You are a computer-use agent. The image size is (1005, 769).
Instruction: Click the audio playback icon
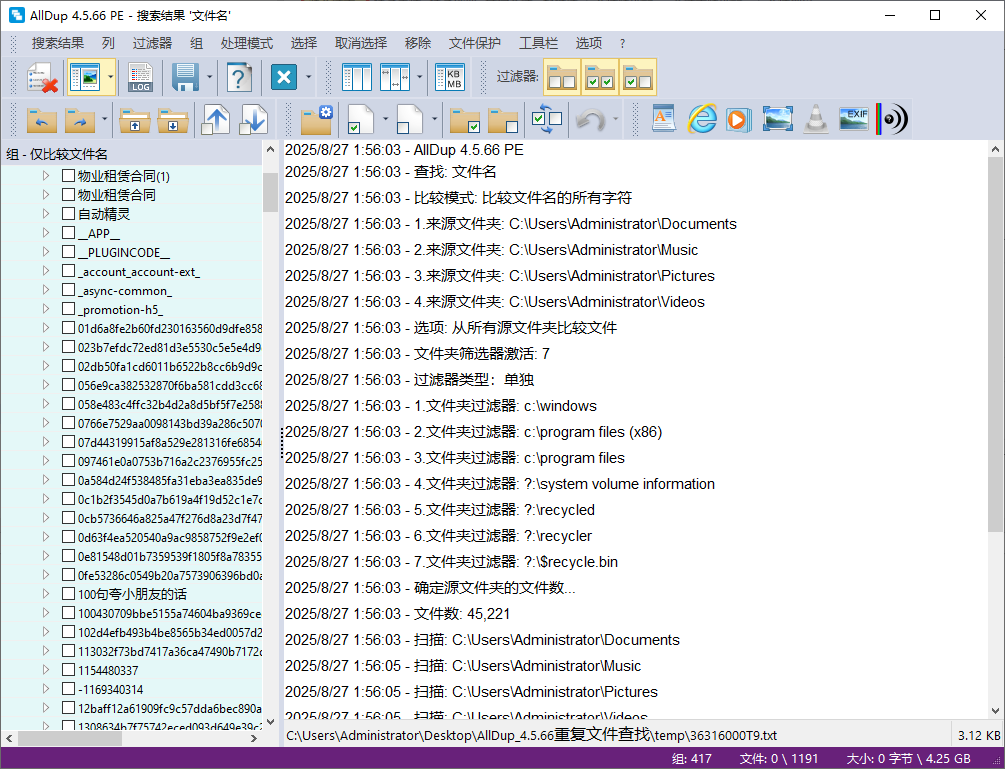(893, 118)
